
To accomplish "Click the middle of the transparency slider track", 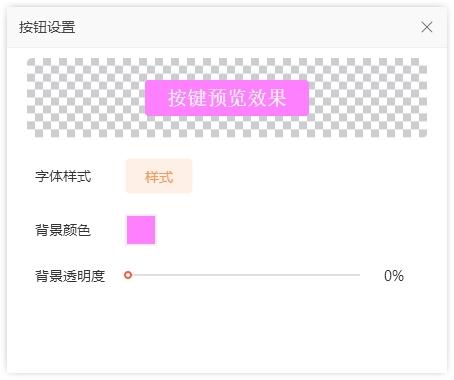I will (x=243, y=275).
